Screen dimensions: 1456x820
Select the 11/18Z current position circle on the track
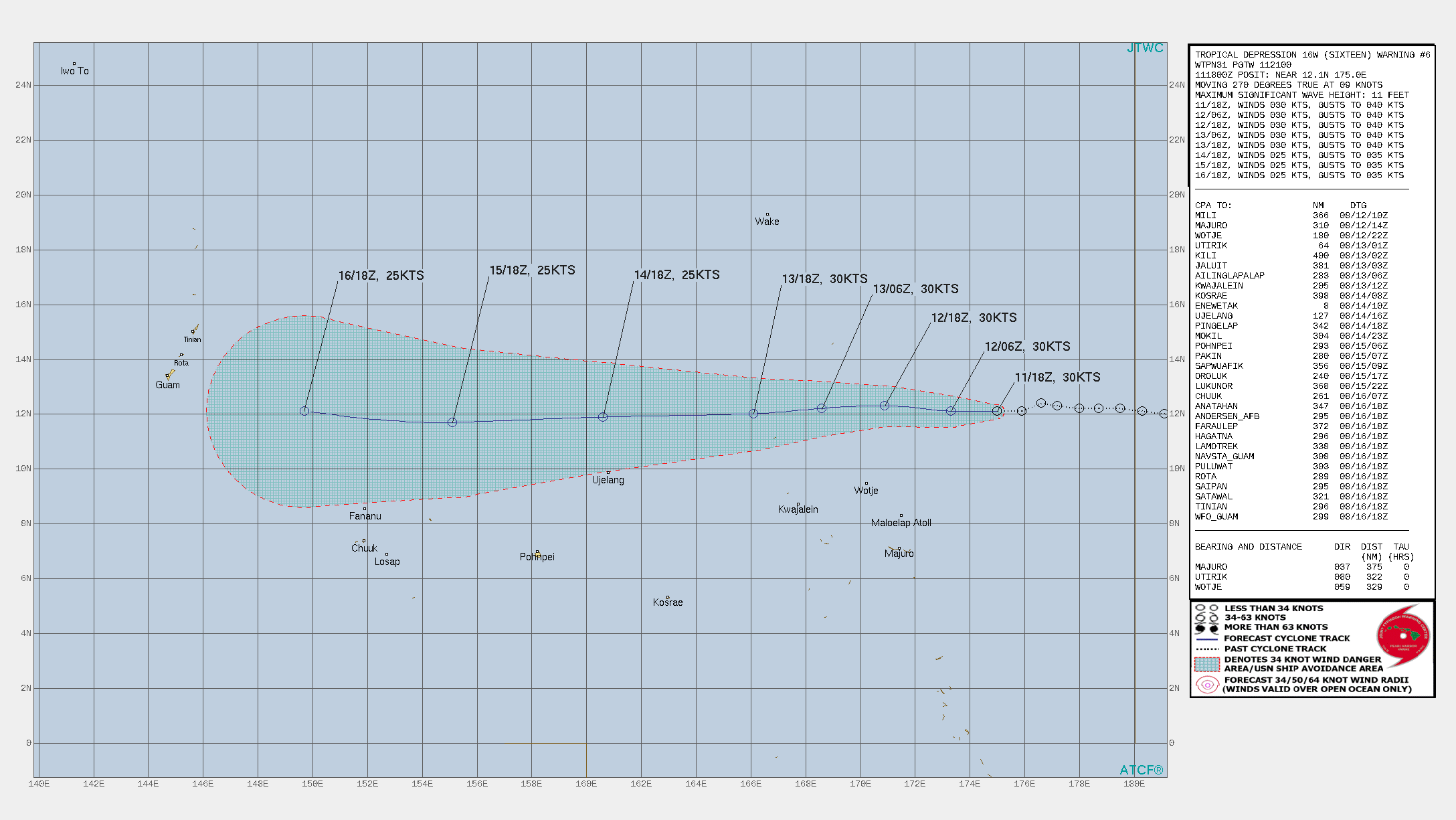pos(997,411)
